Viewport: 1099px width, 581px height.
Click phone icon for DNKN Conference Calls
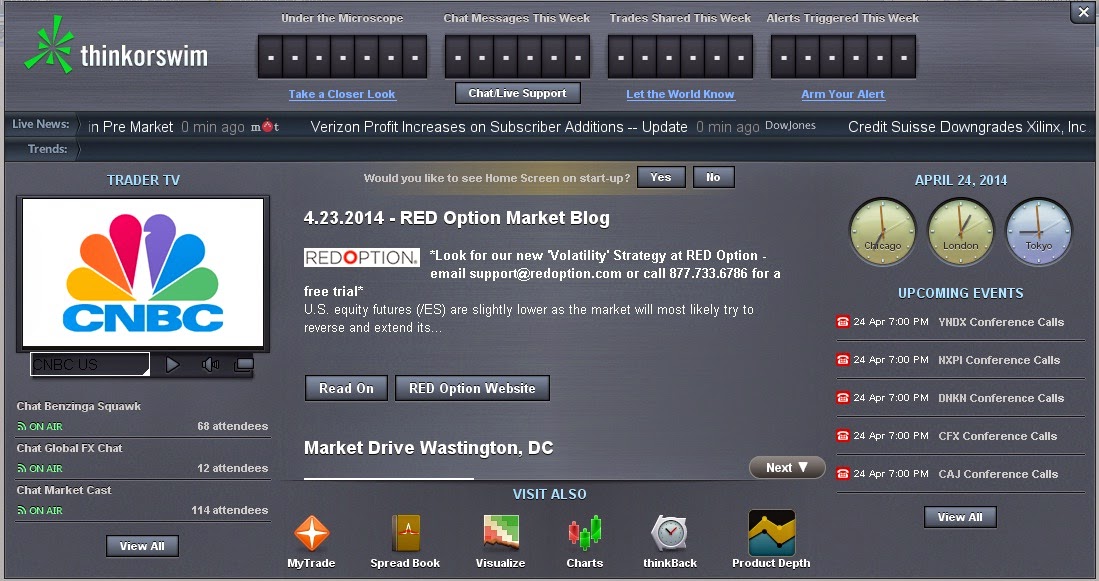pyautogui.click(x=842, y=397)
